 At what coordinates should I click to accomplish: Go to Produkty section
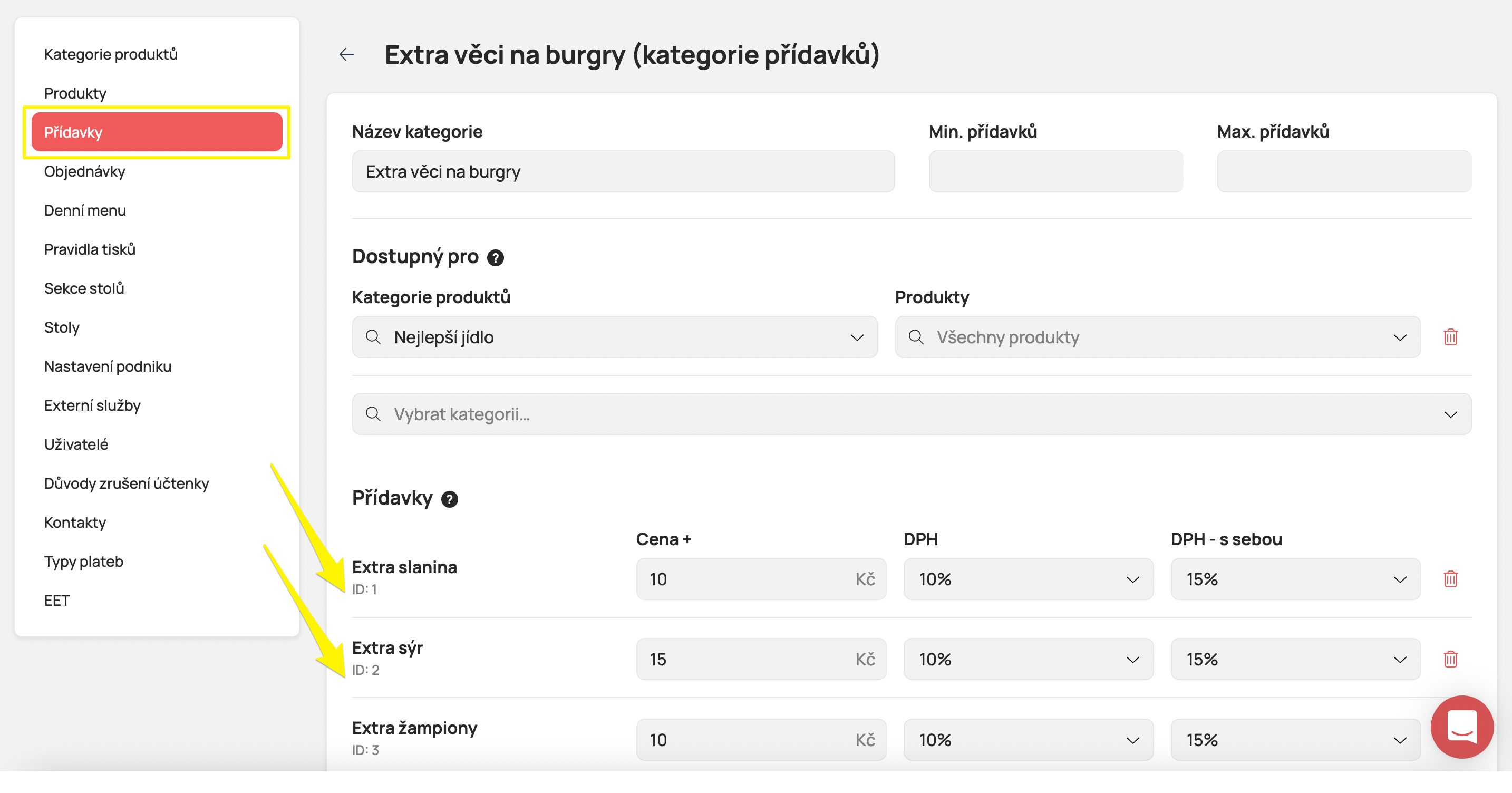(x=75, y=93)
